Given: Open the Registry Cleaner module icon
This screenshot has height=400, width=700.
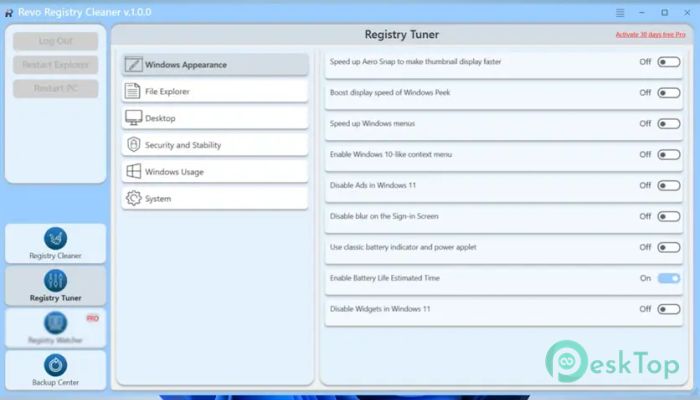Looking at the screenshot, I should click(55, 238).
